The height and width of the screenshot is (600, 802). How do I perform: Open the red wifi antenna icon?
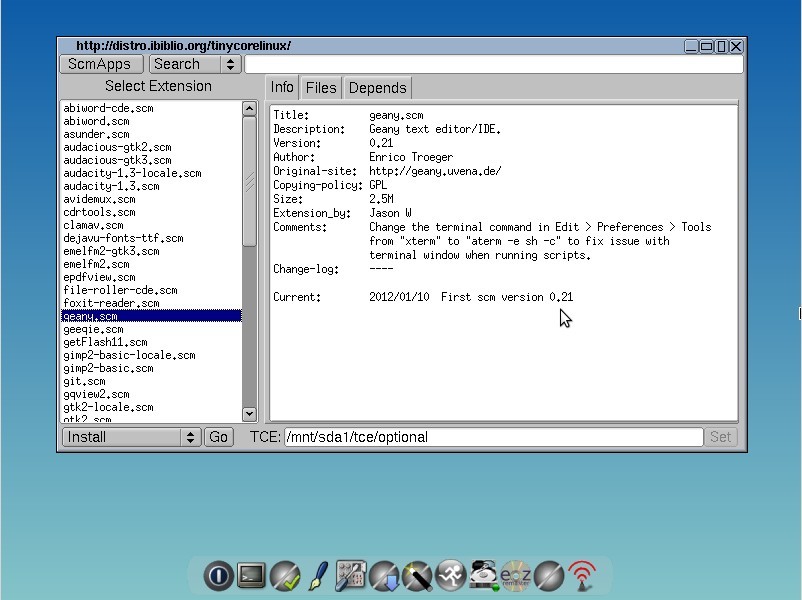[x=582, y=575]
